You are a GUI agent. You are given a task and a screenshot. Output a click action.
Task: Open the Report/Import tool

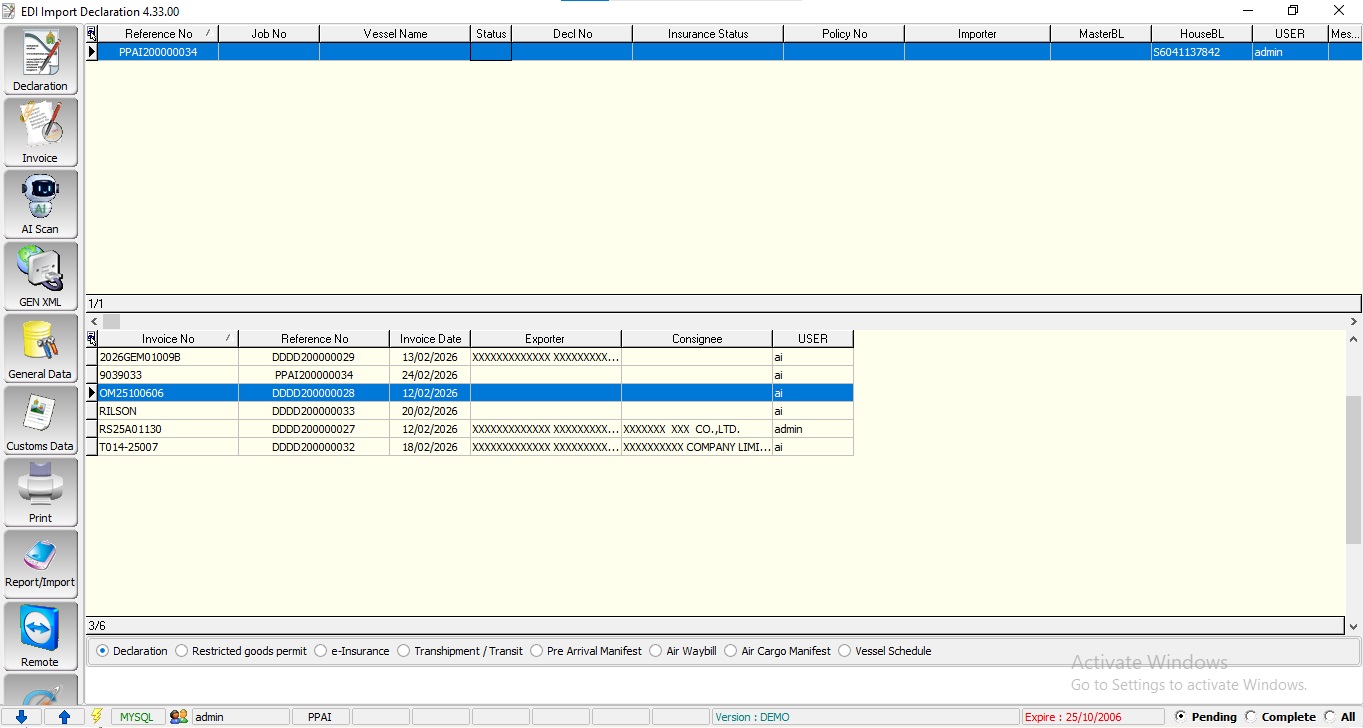(x=40, y=564)
